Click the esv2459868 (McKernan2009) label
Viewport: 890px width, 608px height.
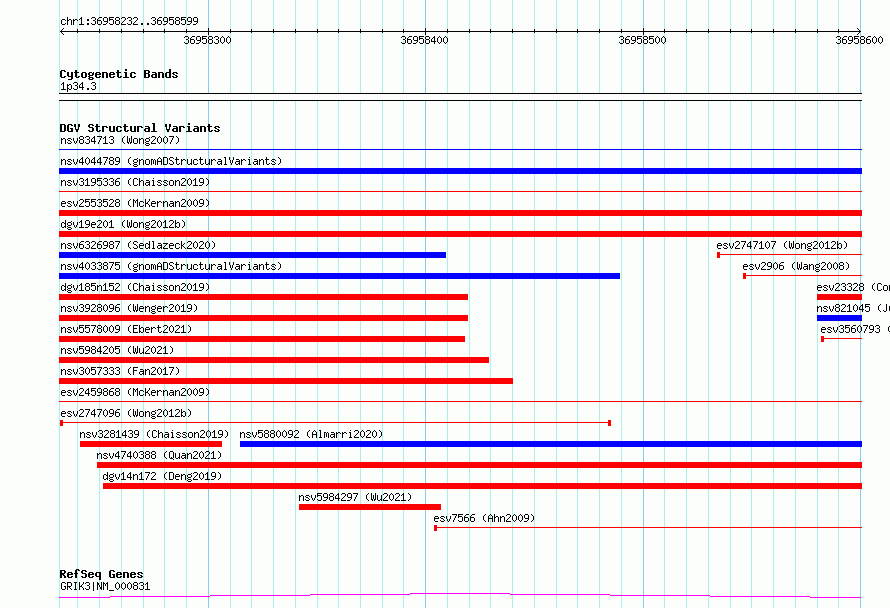click(135, 392)
